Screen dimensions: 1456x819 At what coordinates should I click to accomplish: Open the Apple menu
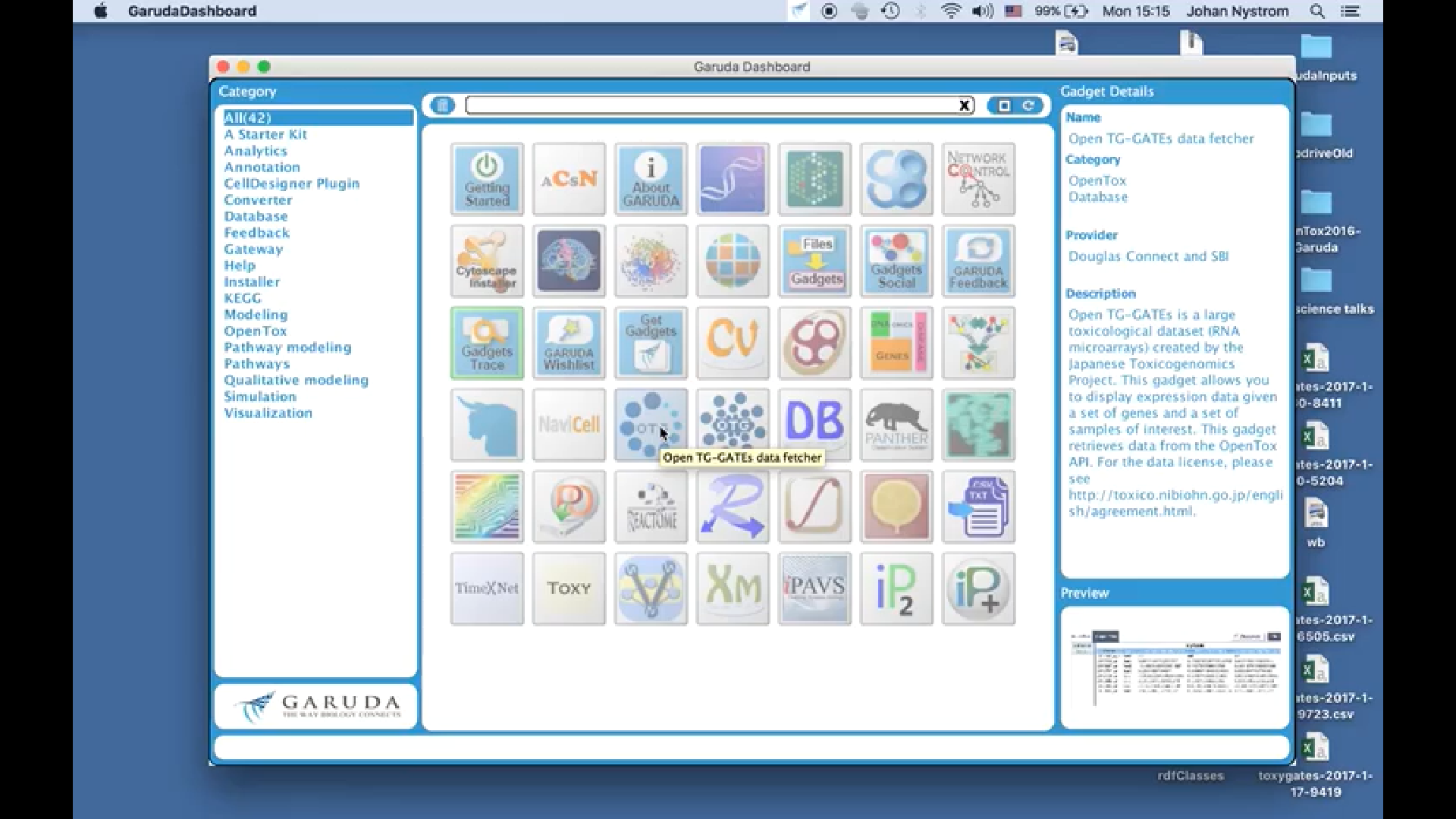coord(100,11)
